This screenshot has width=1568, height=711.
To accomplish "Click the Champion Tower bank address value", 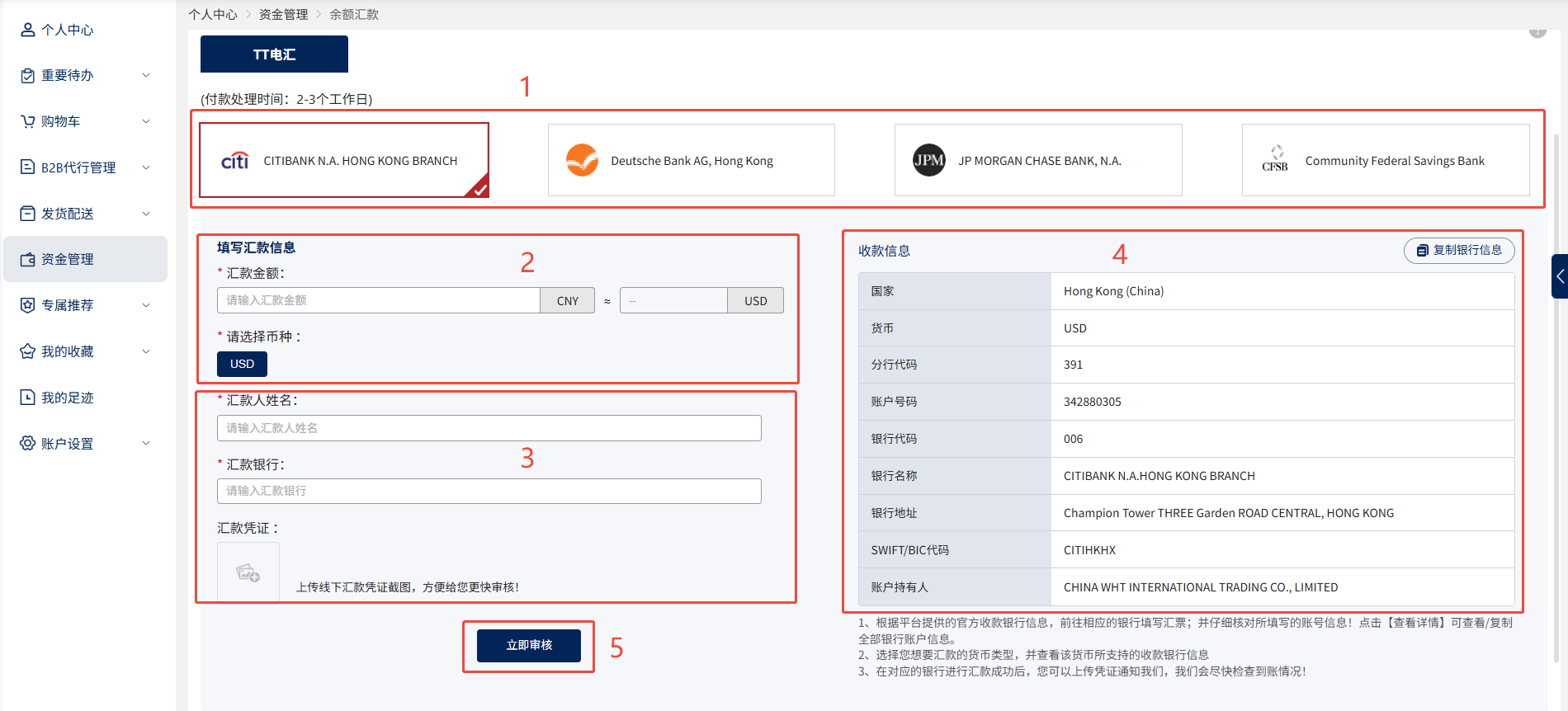I will coord(1229,513).
